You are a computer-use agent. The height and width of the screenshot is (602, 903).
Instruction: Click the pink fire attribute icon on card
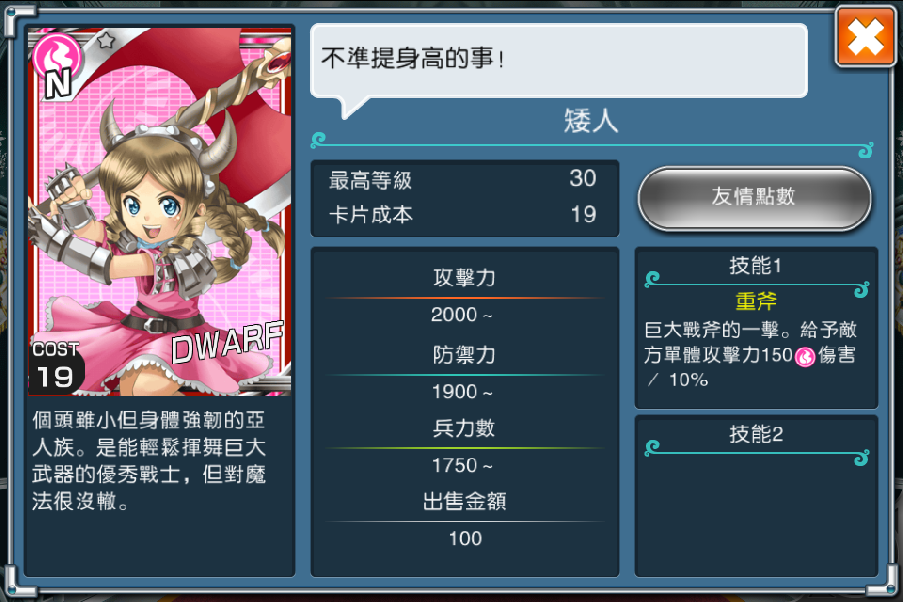57,55
